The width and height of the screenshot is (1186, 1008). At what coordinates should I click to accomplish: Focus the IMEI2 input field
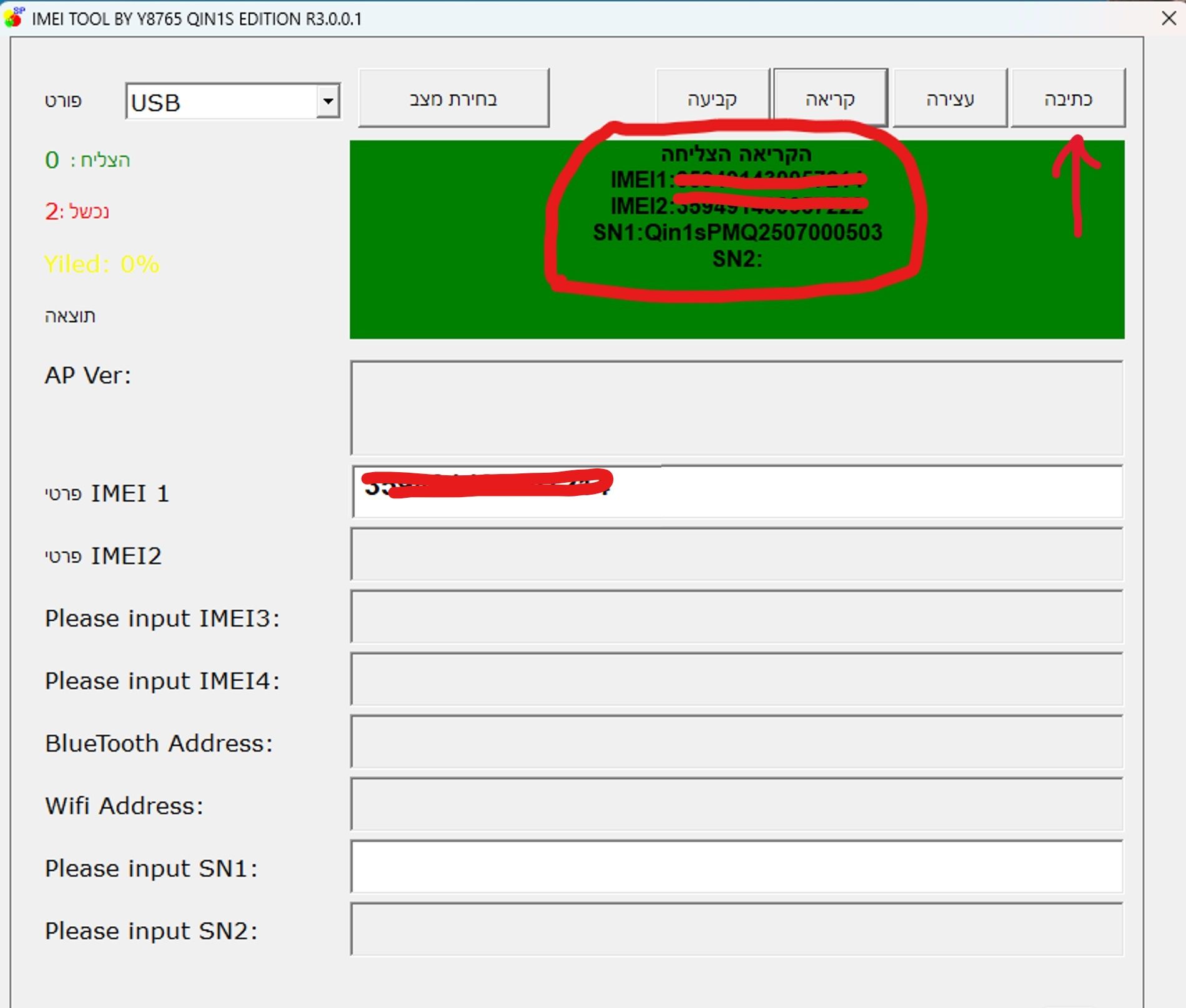pyautogui.click(x=736, y=554)
